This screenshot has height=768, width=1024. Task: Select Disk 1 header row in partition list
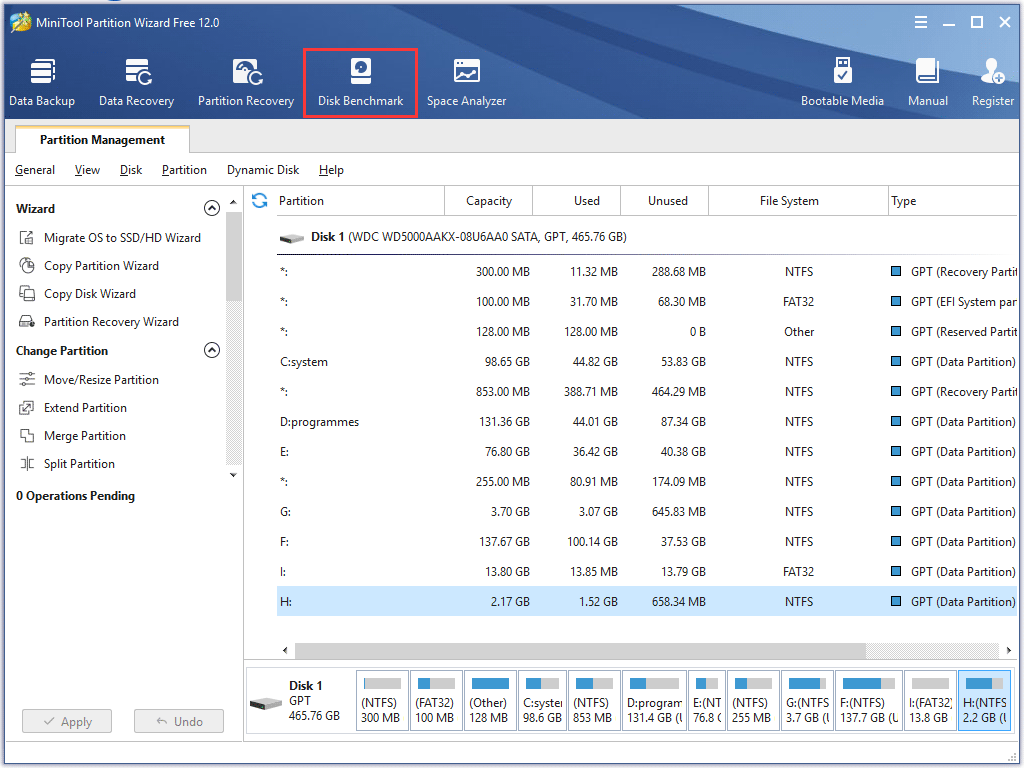(647, 237)
